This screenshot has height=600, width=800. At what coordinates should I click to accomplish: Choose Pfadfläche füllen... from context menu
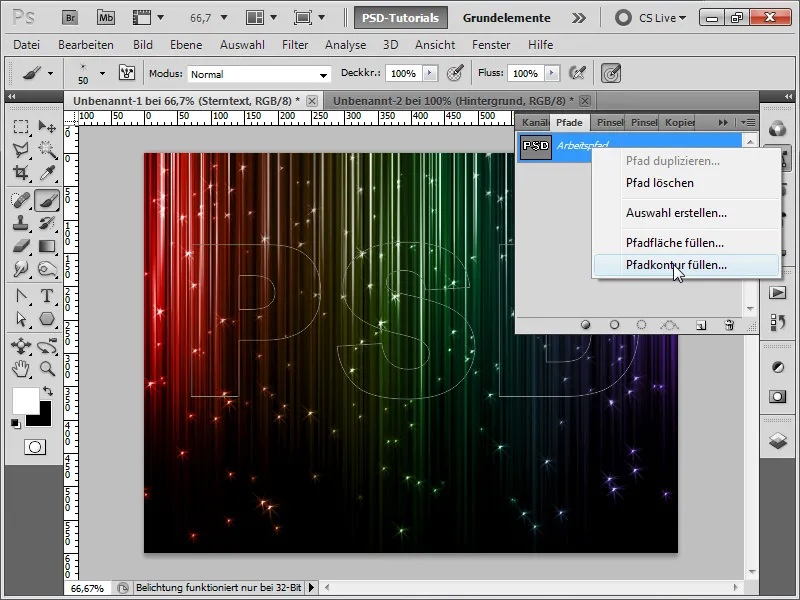click(x=686, y=243)
